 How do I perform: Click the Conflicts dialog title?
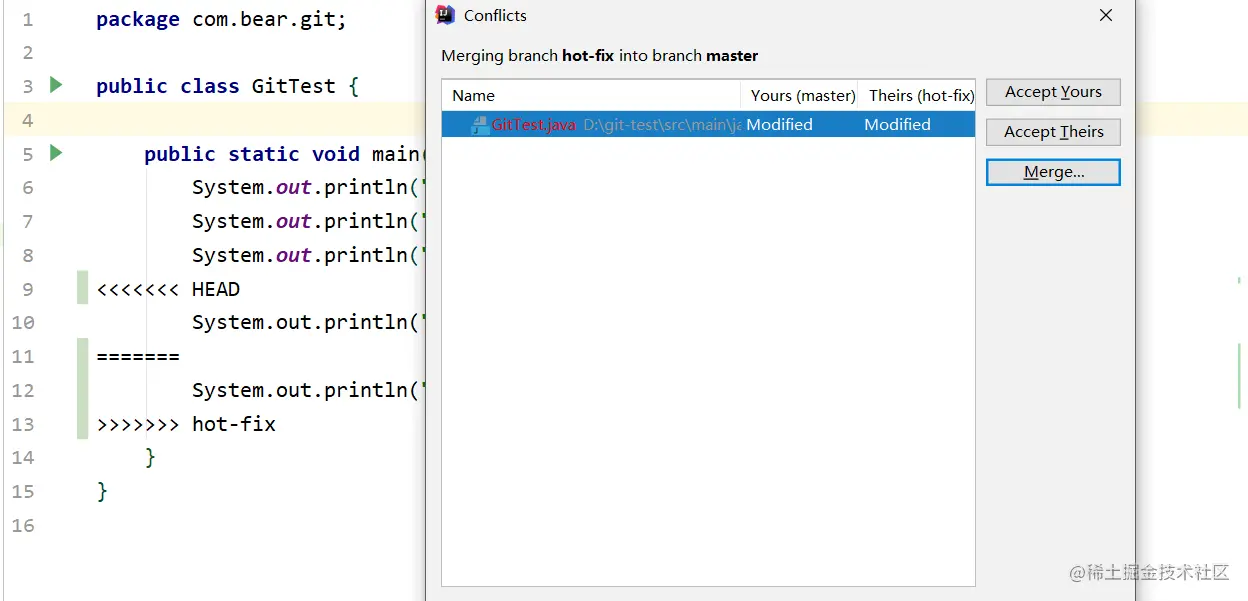coord(495,16)
